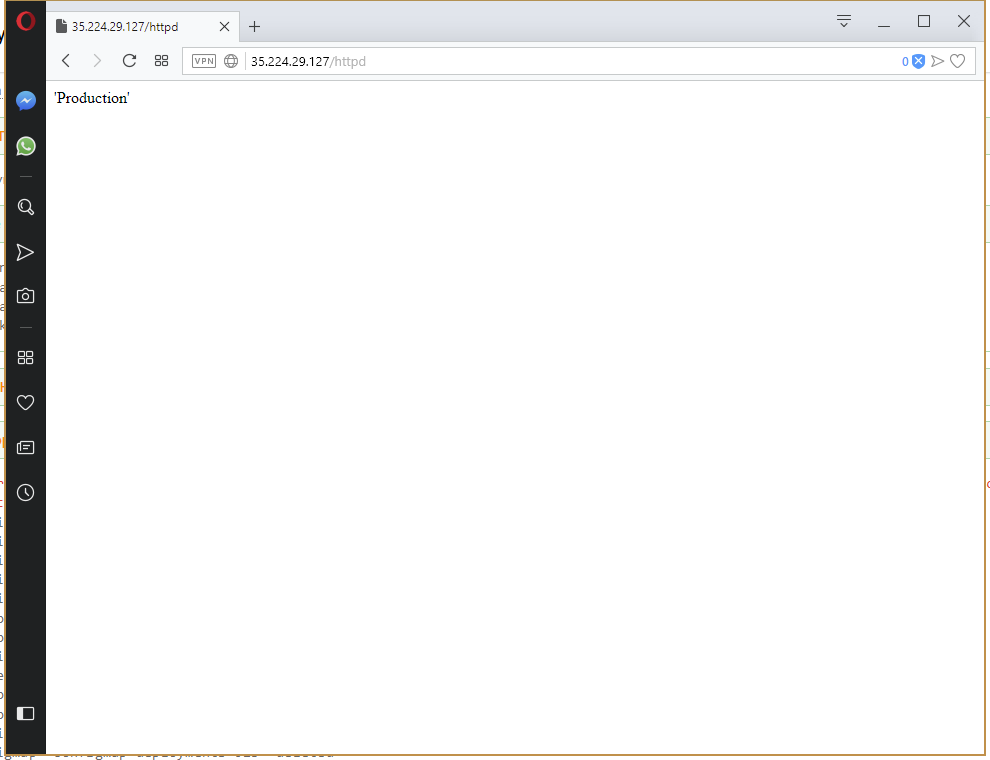990x760 pixels.
Task: Toggle the sidebar panel at bottom left
Action: point(26,713)
